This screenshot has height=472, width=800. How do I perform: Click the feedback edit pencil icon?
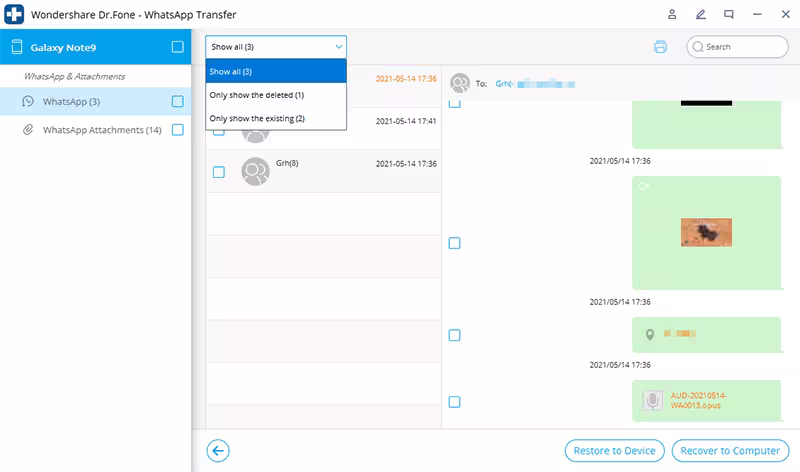coord(701,14)
